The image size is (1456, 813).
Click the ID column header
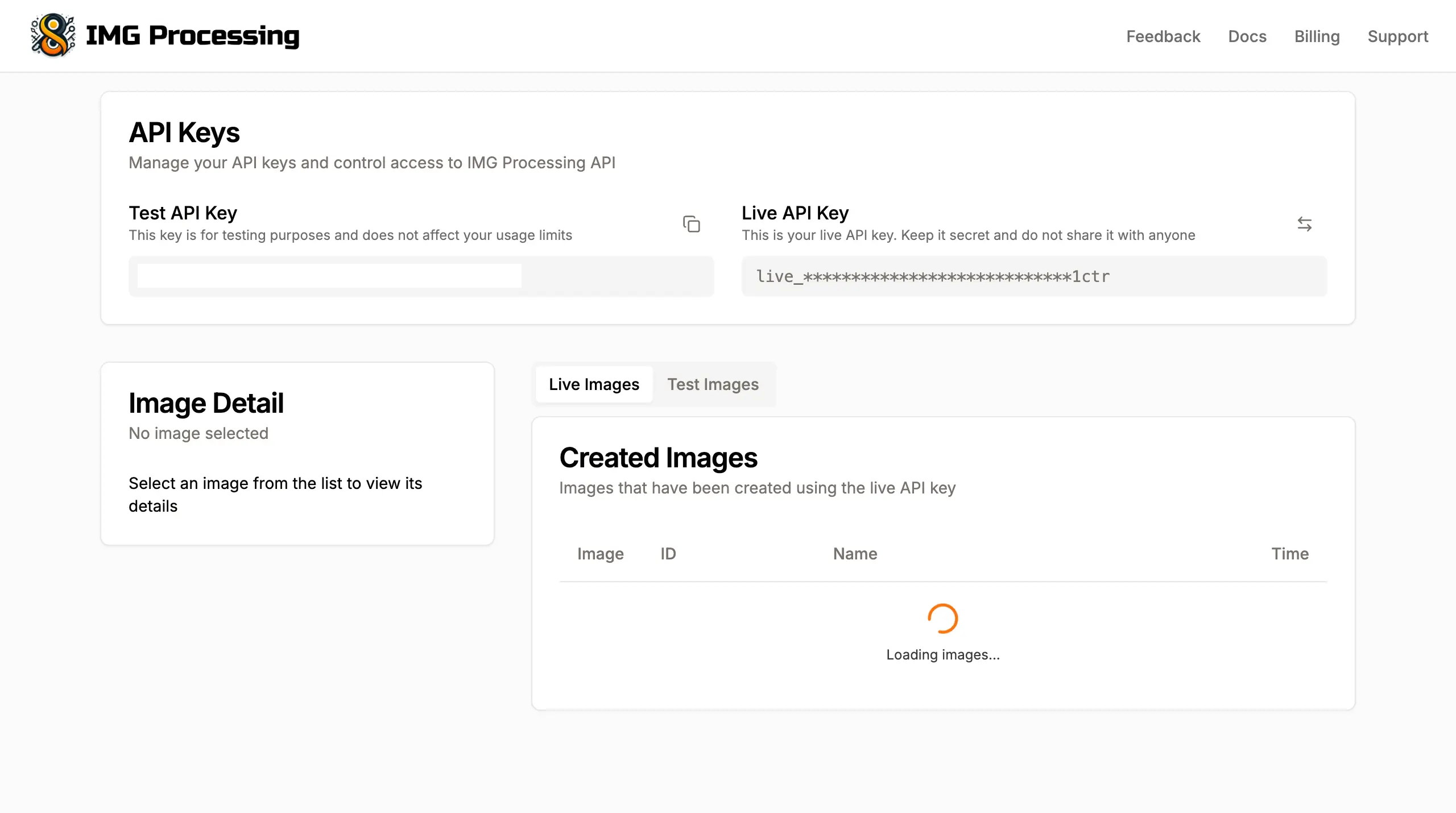[668, 554]
